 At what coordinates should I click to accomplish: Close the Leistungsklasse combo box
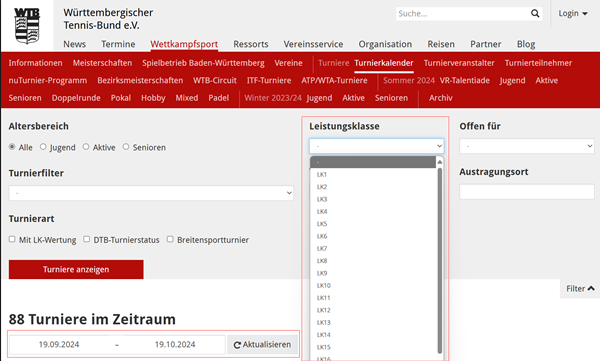pos(377,146)
